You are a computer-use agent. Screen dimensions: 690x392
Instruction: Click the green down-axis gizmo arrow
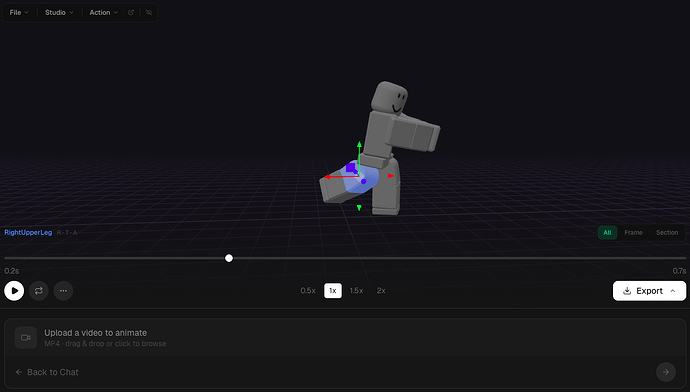tap(359, 208)
